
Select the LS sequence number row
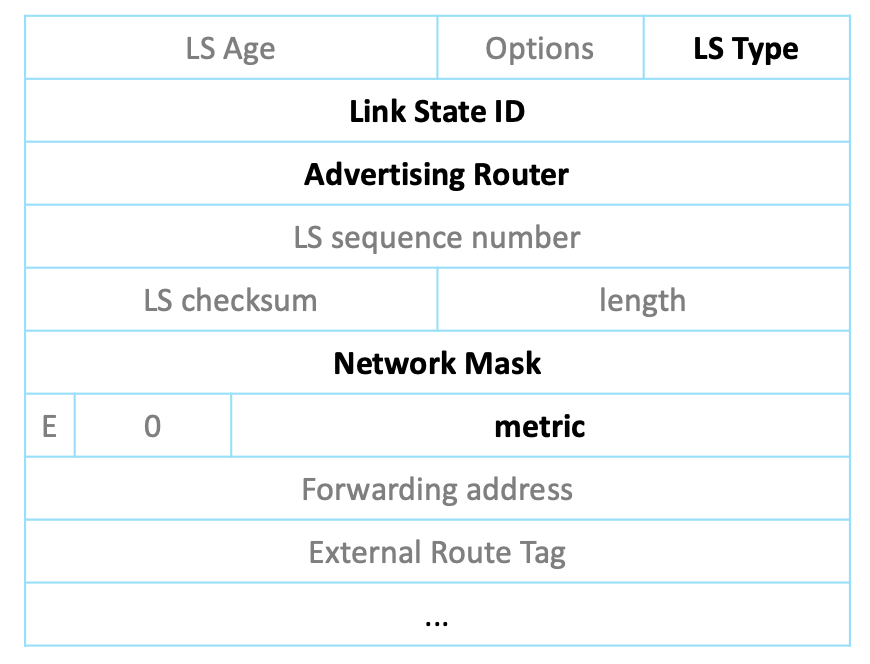pyautogui.click(x=437, y=237)
